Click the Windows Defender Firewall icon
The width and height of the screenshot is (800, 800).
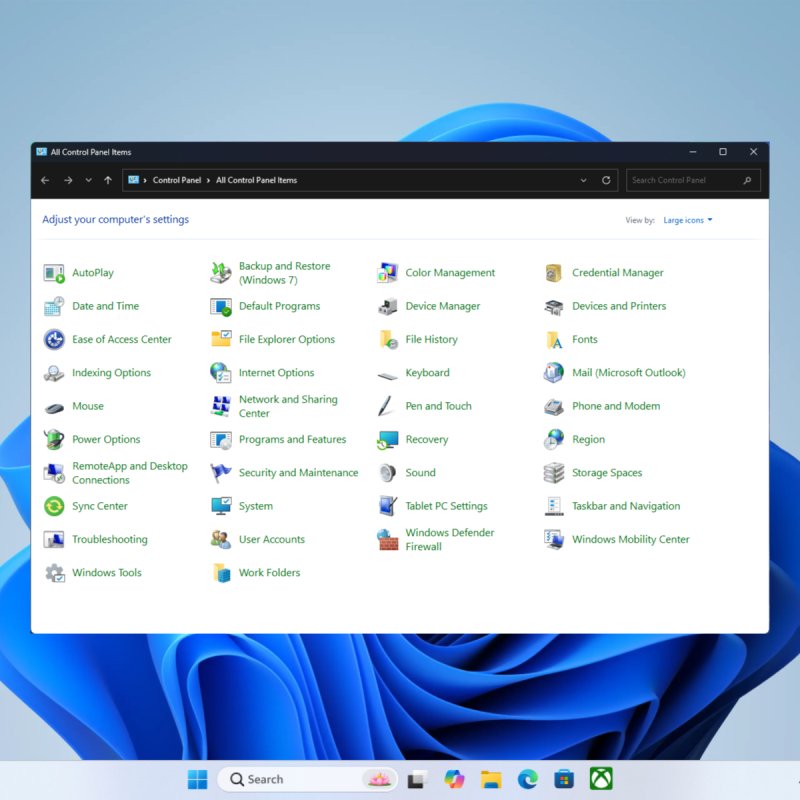click(x=388, y=540)
